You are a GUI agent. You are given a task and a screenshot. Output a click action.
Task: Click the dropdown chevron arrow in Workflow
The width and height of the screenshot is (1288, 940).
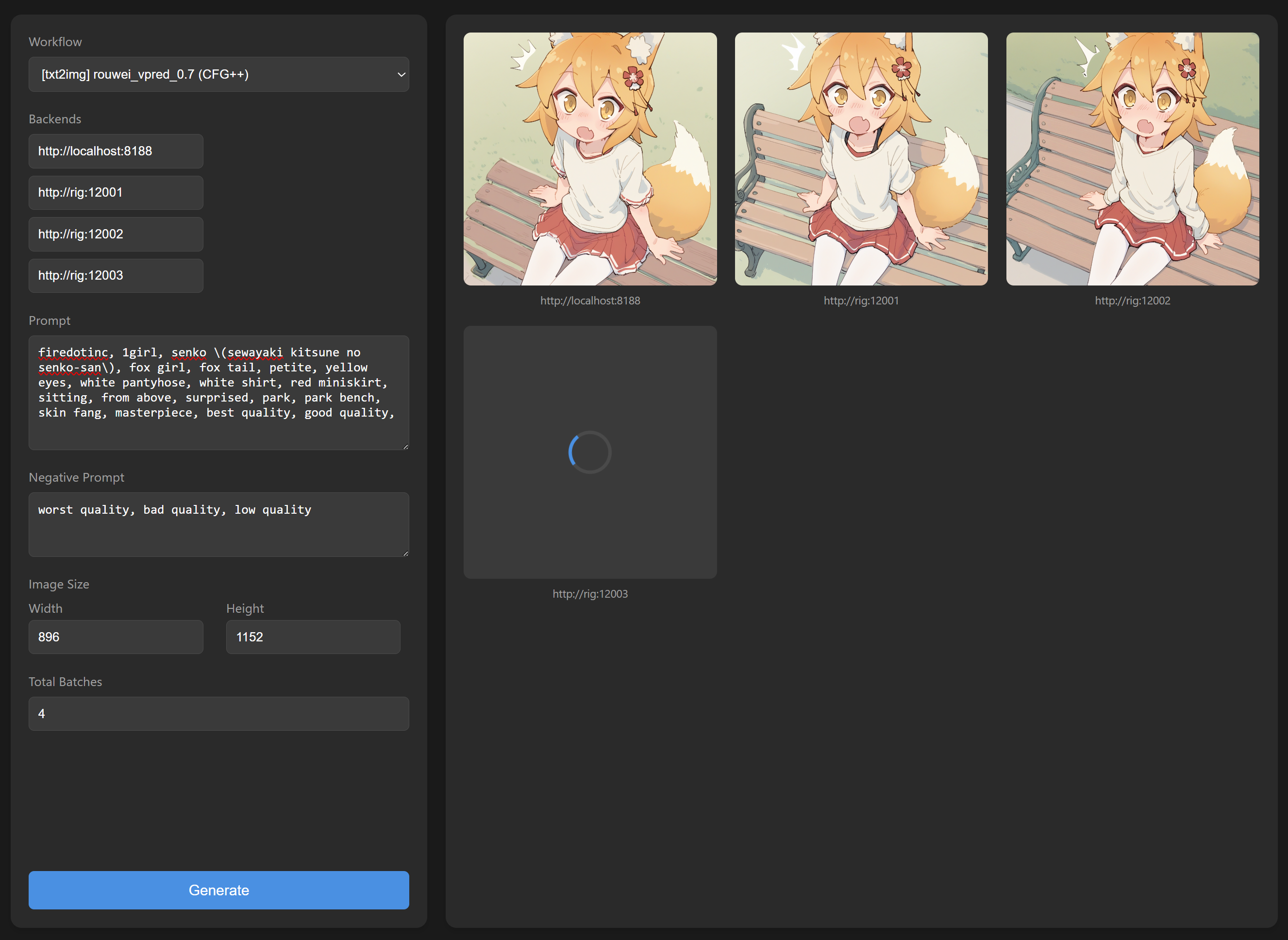pyautogui.click(x=401, y=75)
